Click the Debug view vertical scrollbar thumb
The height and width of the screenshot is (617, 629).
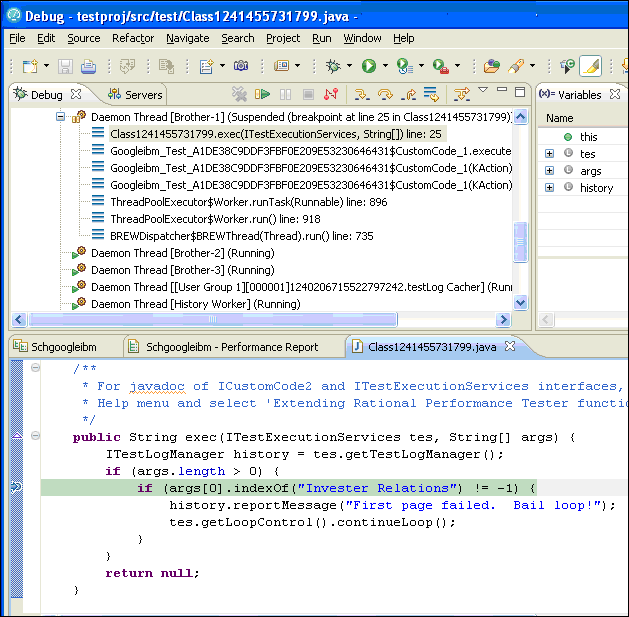[520, 241]
